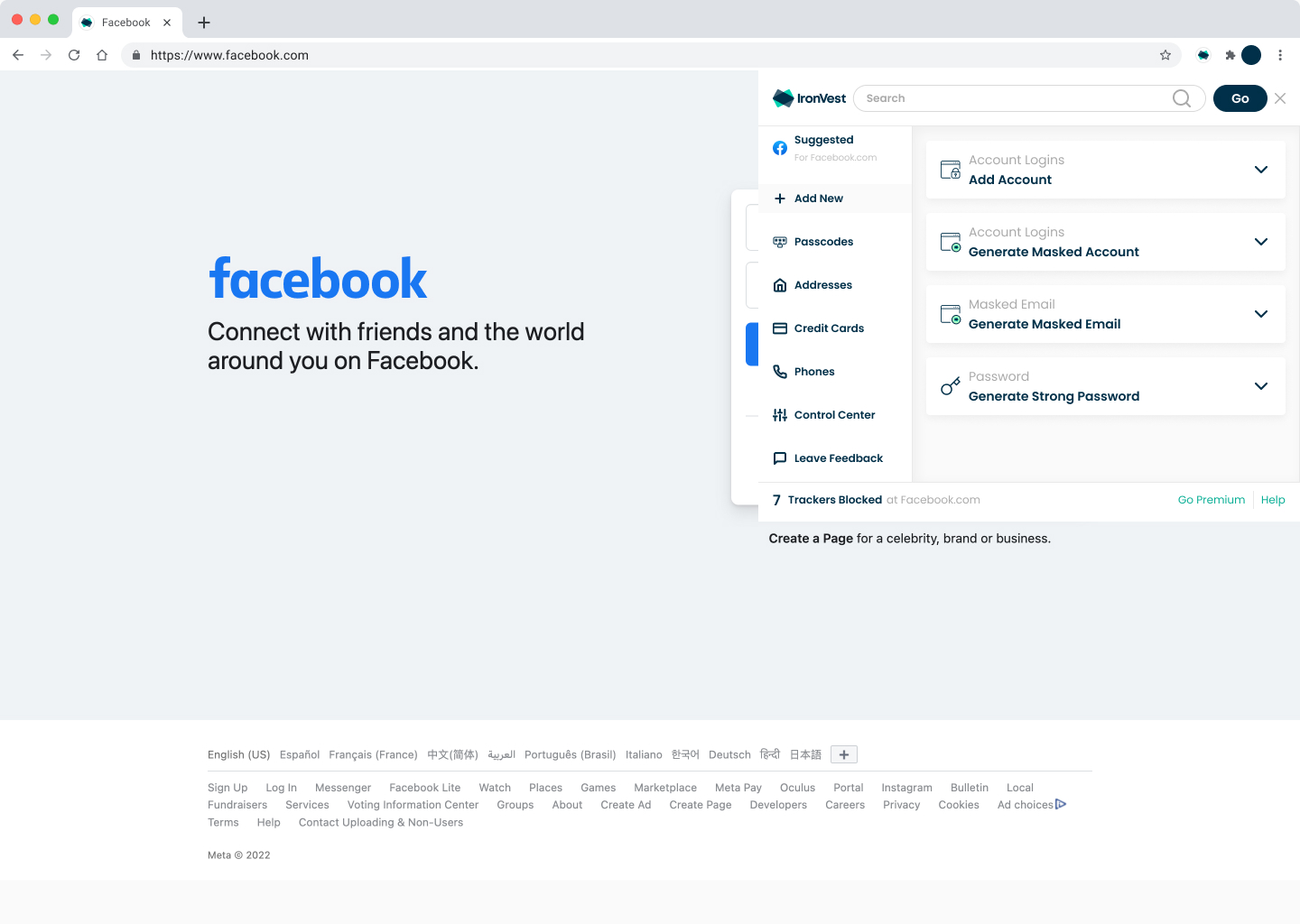This screenshot has height=924, width=1300.
Task: Close the Facebook browser tab
Action: (x=167, y=23)
